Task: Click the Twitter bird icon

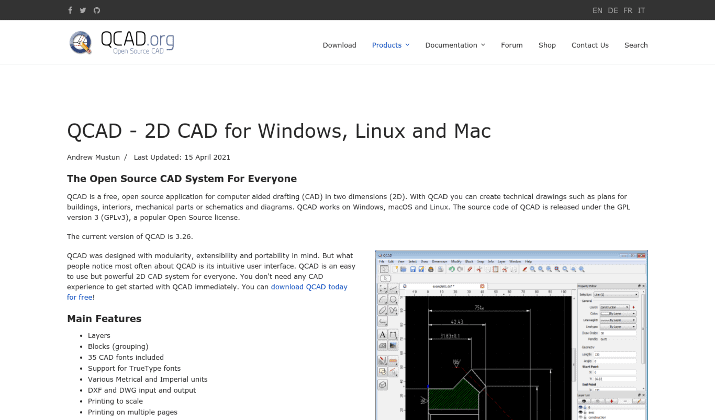Action: point(83,10)
